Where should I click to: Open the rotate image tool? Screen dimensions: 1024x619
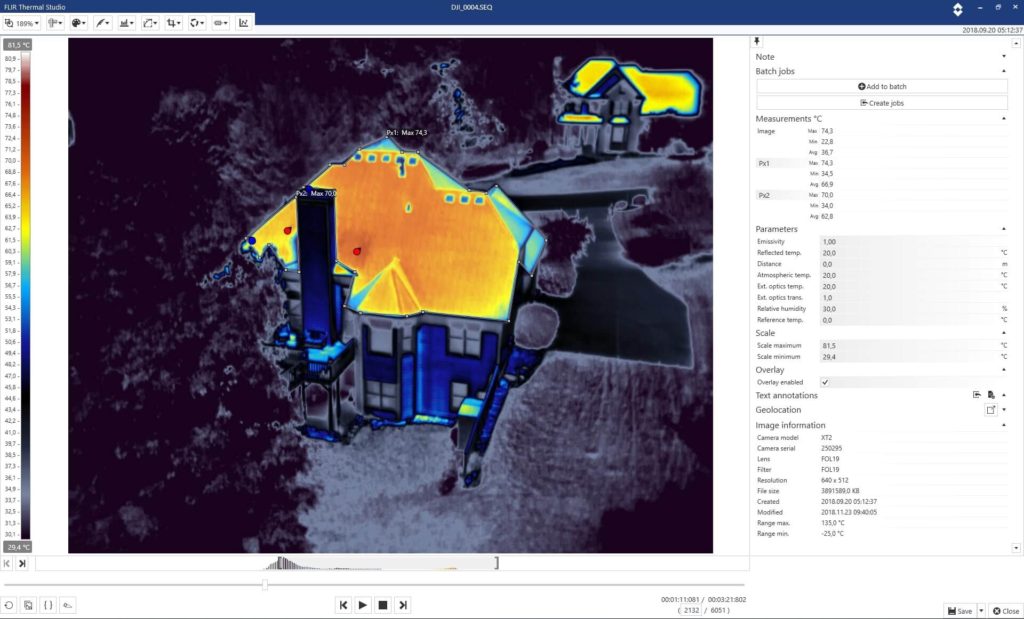(196, 22)
